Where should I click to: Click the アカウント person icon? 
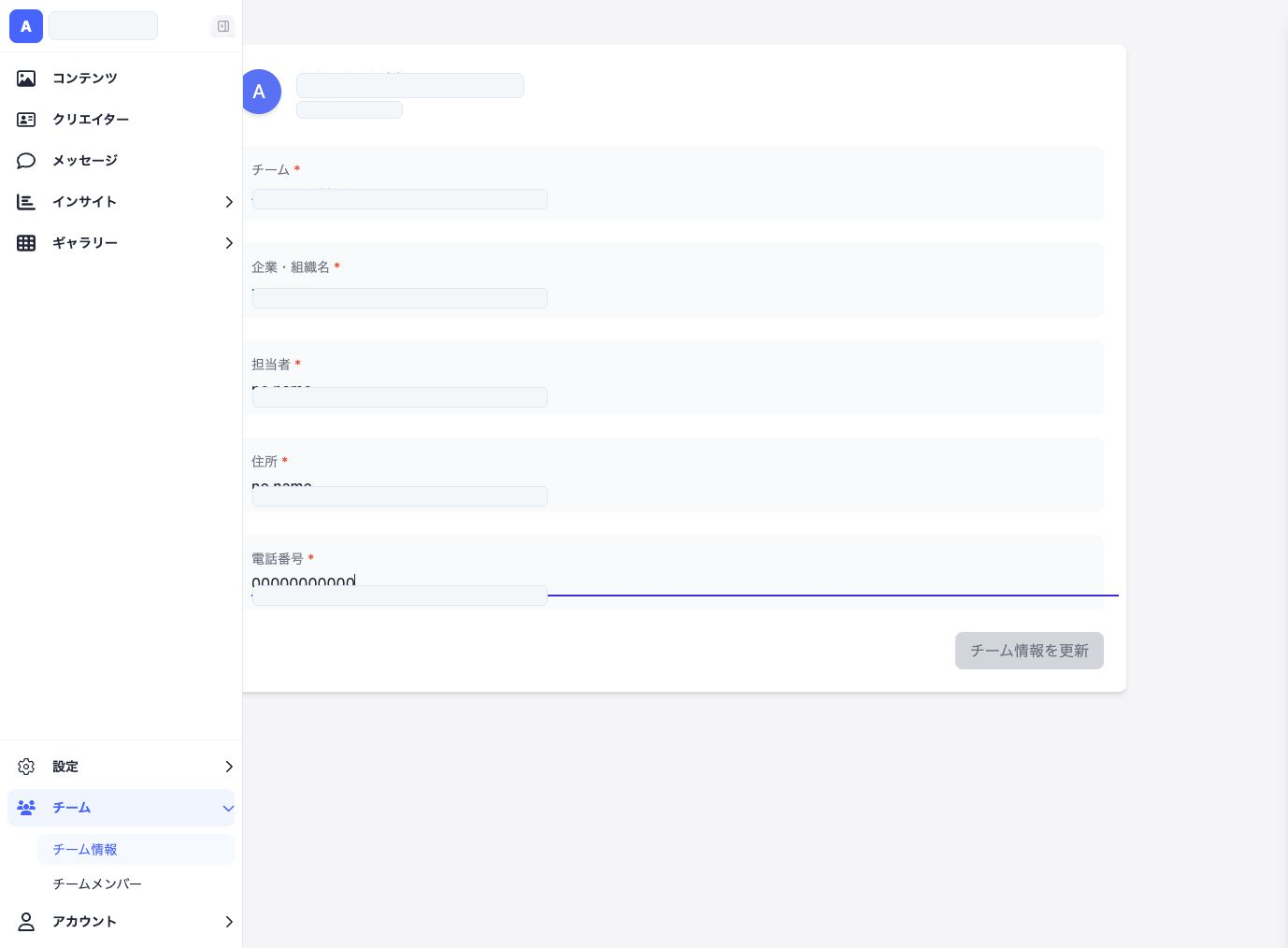click(x=26, y=922)
